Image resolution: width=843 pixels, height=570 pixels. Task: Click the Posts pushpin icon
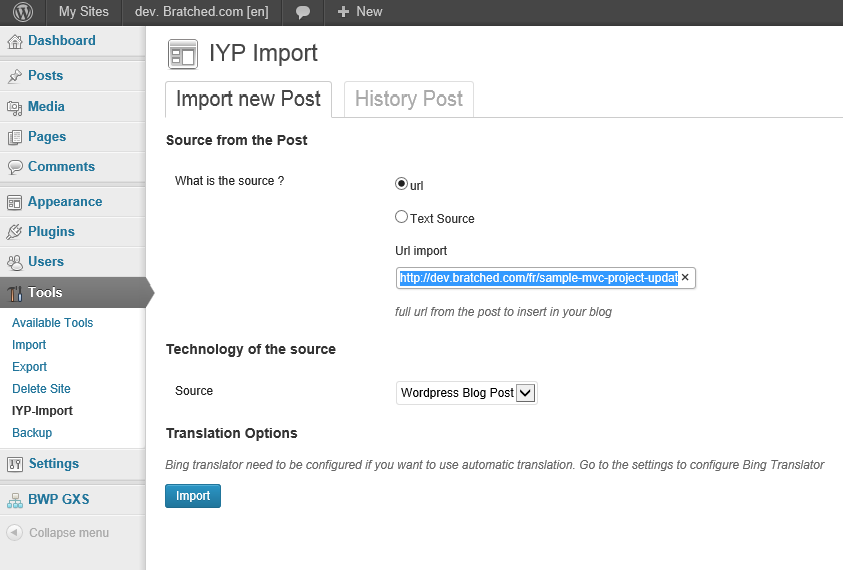15,76
